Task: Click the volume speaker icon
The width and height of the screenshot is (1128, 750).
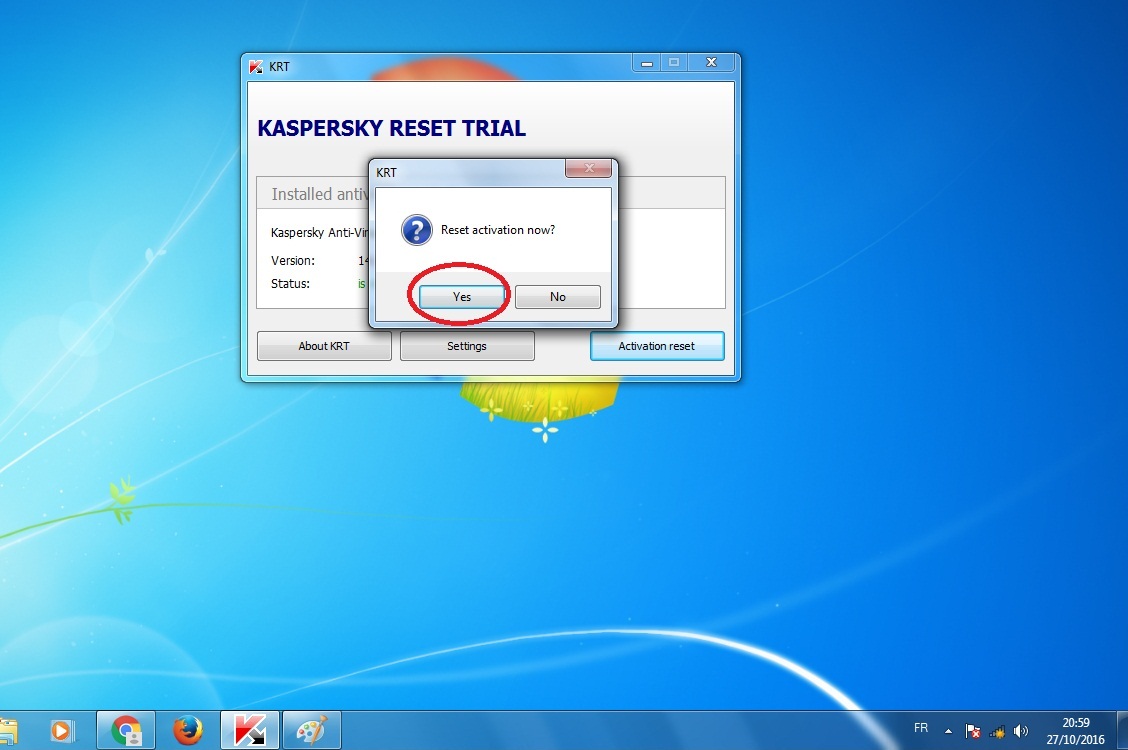Action: point(1020,731)
